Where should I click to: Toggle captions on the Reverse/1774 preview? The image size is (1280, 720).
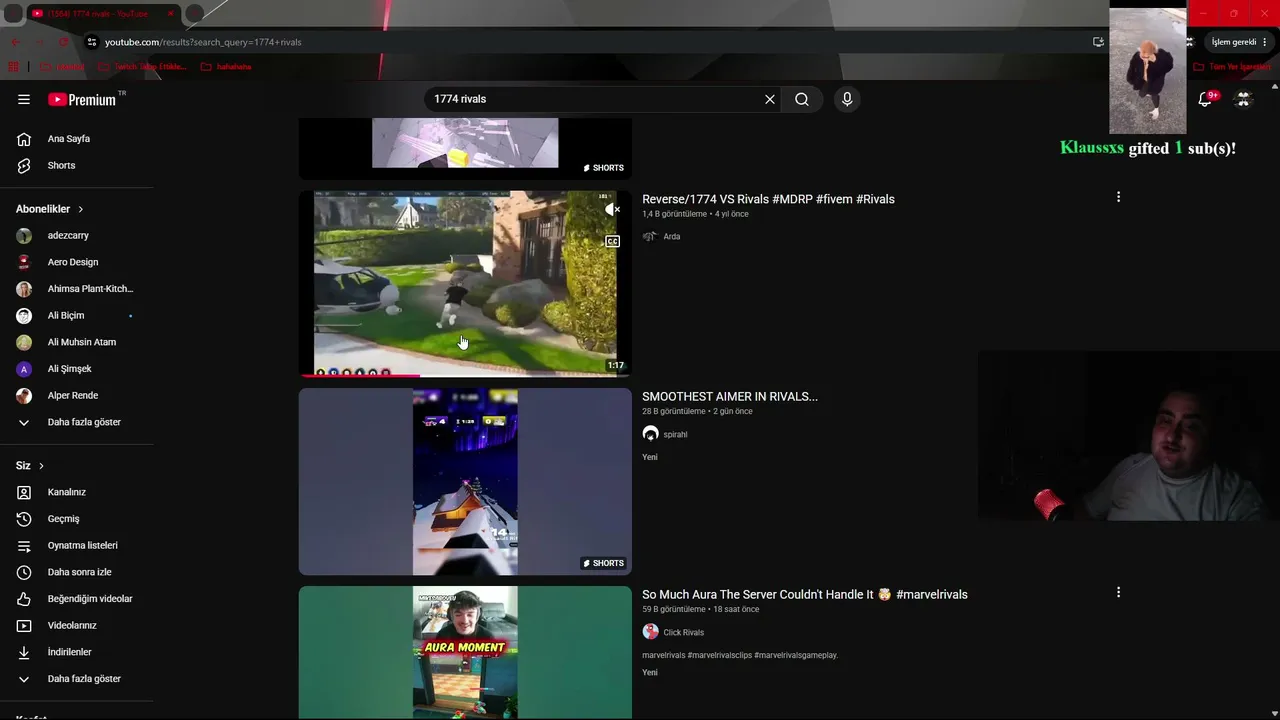612,241
